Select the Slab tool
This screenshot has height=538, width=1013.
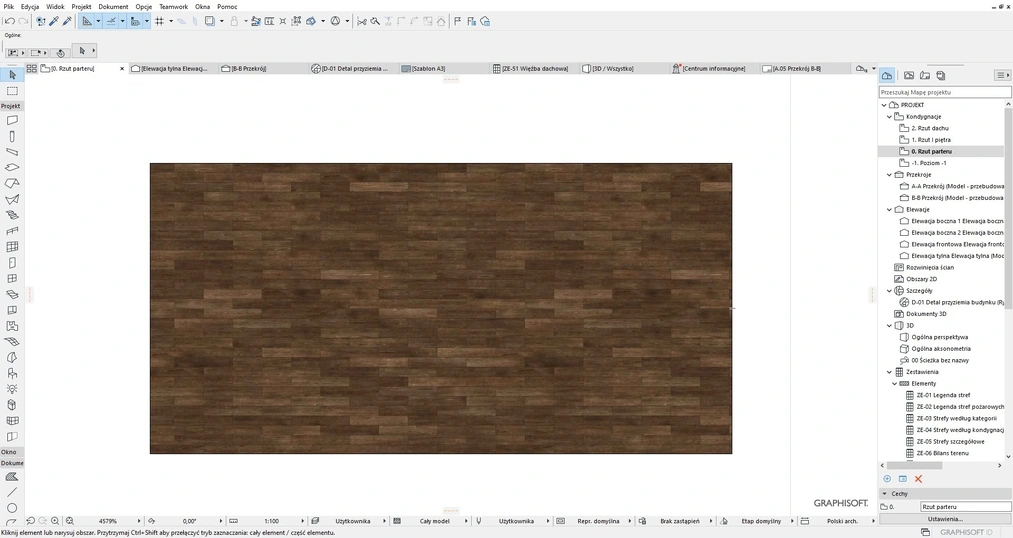pyautogui.click(x=12, y=168)
